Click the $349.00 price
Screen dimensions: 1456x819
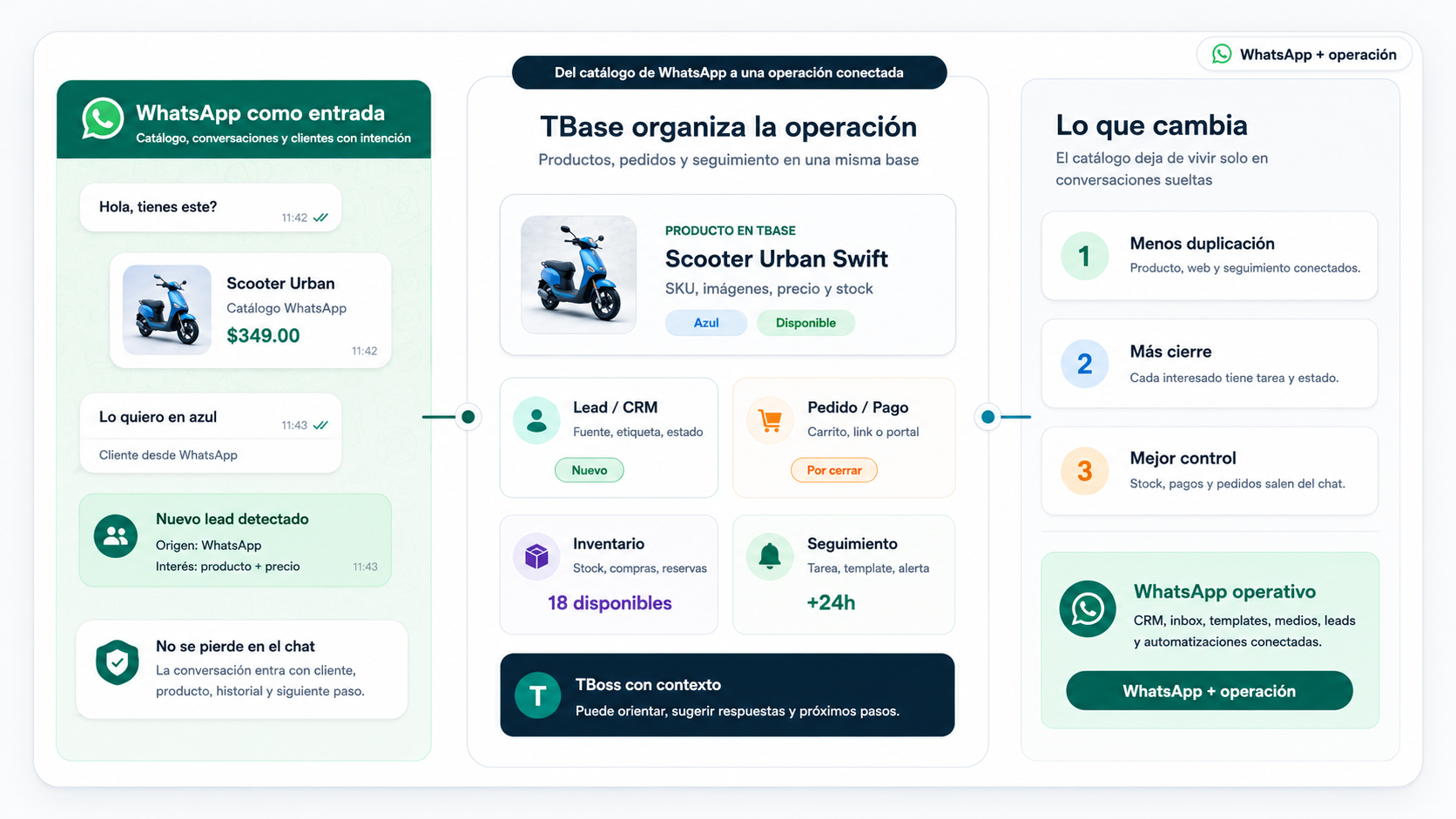click(263, 336)
